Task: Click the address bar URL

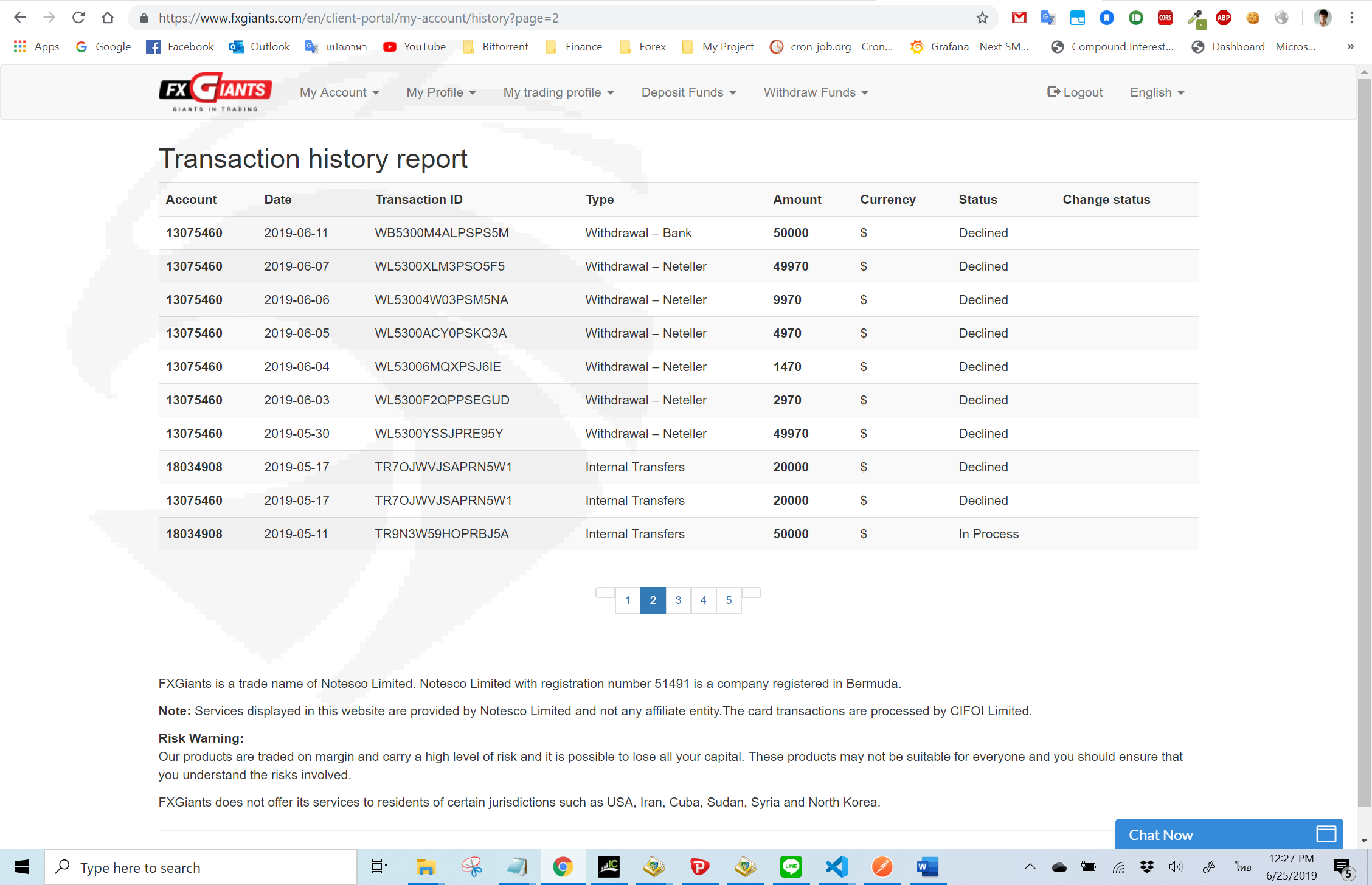Action: [x=358, y=18]
